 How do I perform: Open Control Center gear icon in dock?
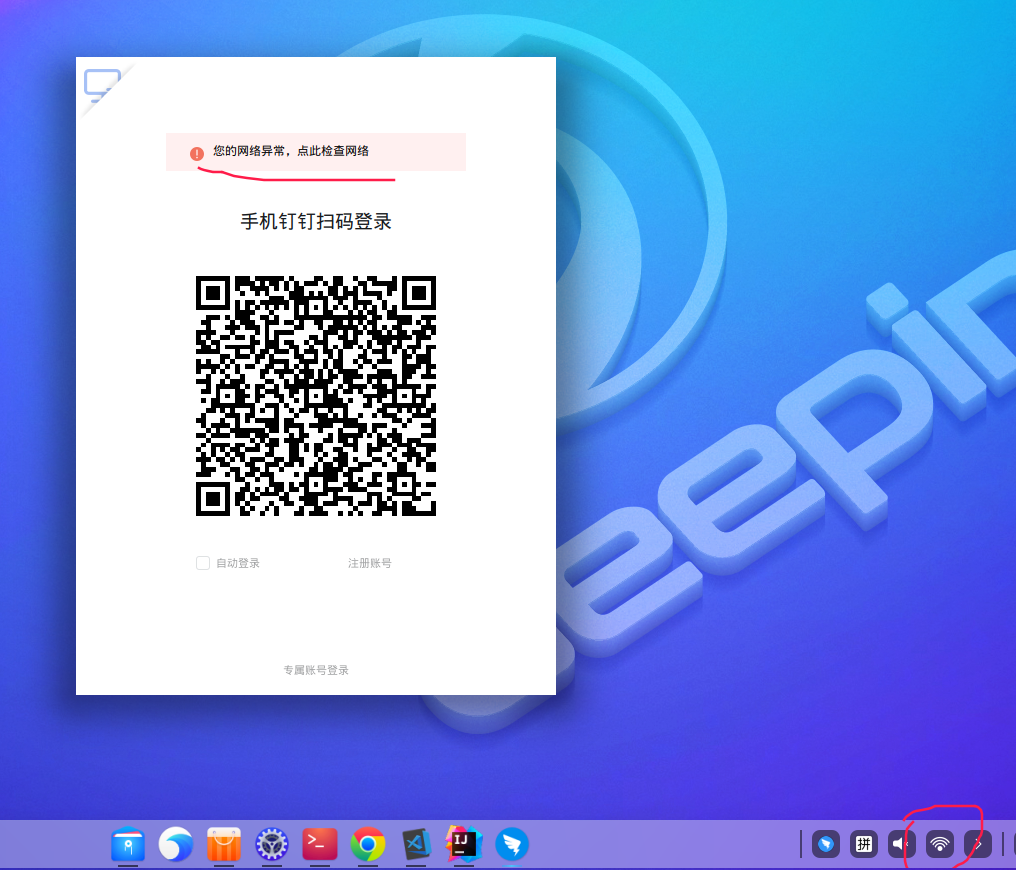[271, 844]
